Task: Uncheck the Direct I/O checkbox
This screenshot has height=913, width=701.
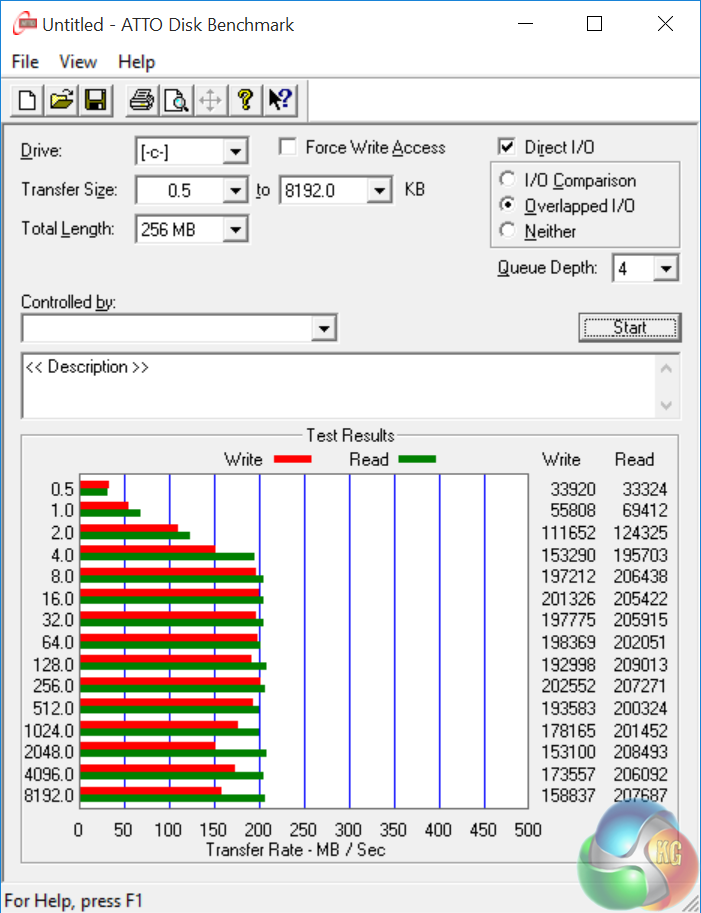Action: tap(507, 147)
